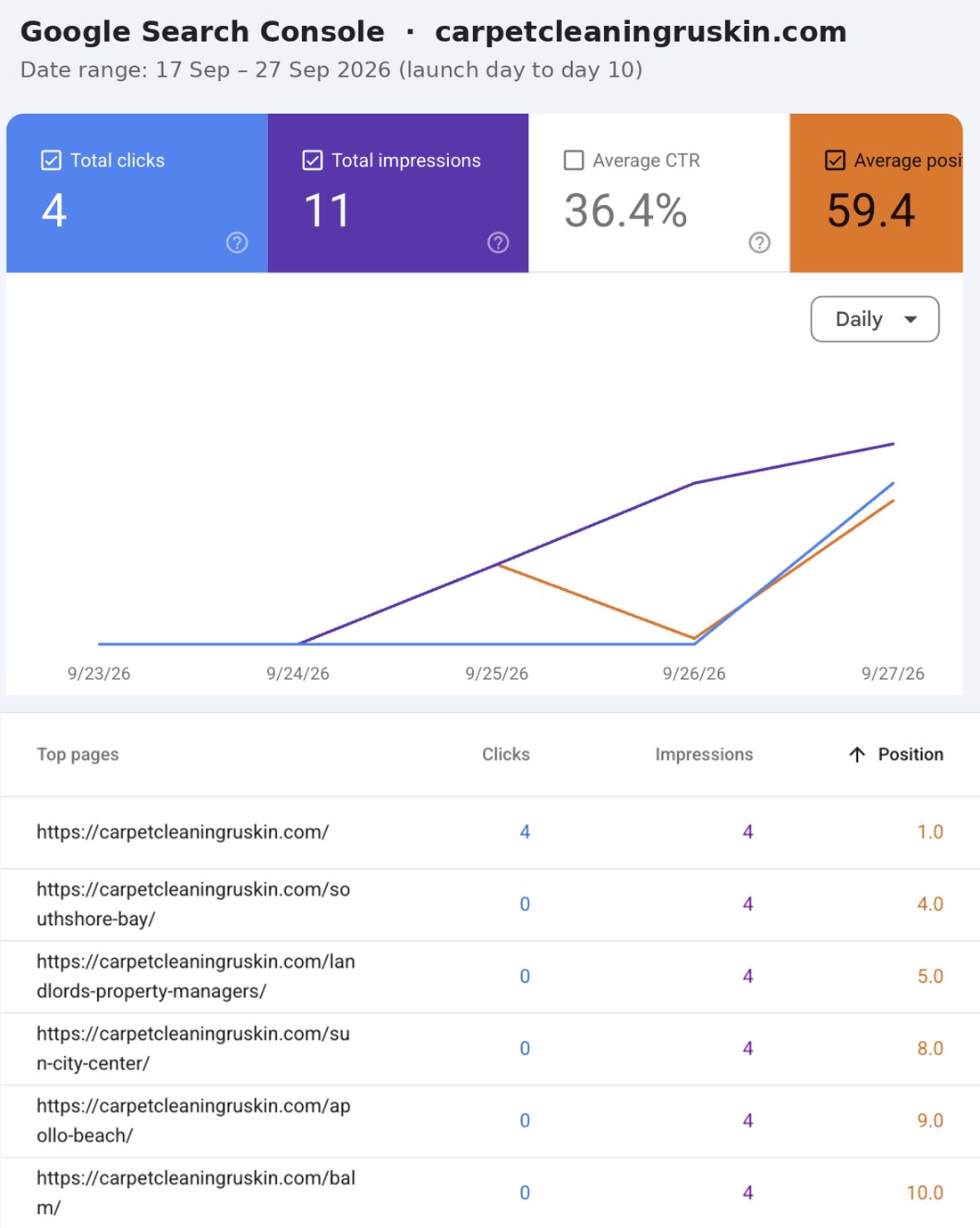The height and width of the screenshot is (1228, 980).
Task: Open the carpetcleaningruskin.com homepage row link
Action: 183,832
